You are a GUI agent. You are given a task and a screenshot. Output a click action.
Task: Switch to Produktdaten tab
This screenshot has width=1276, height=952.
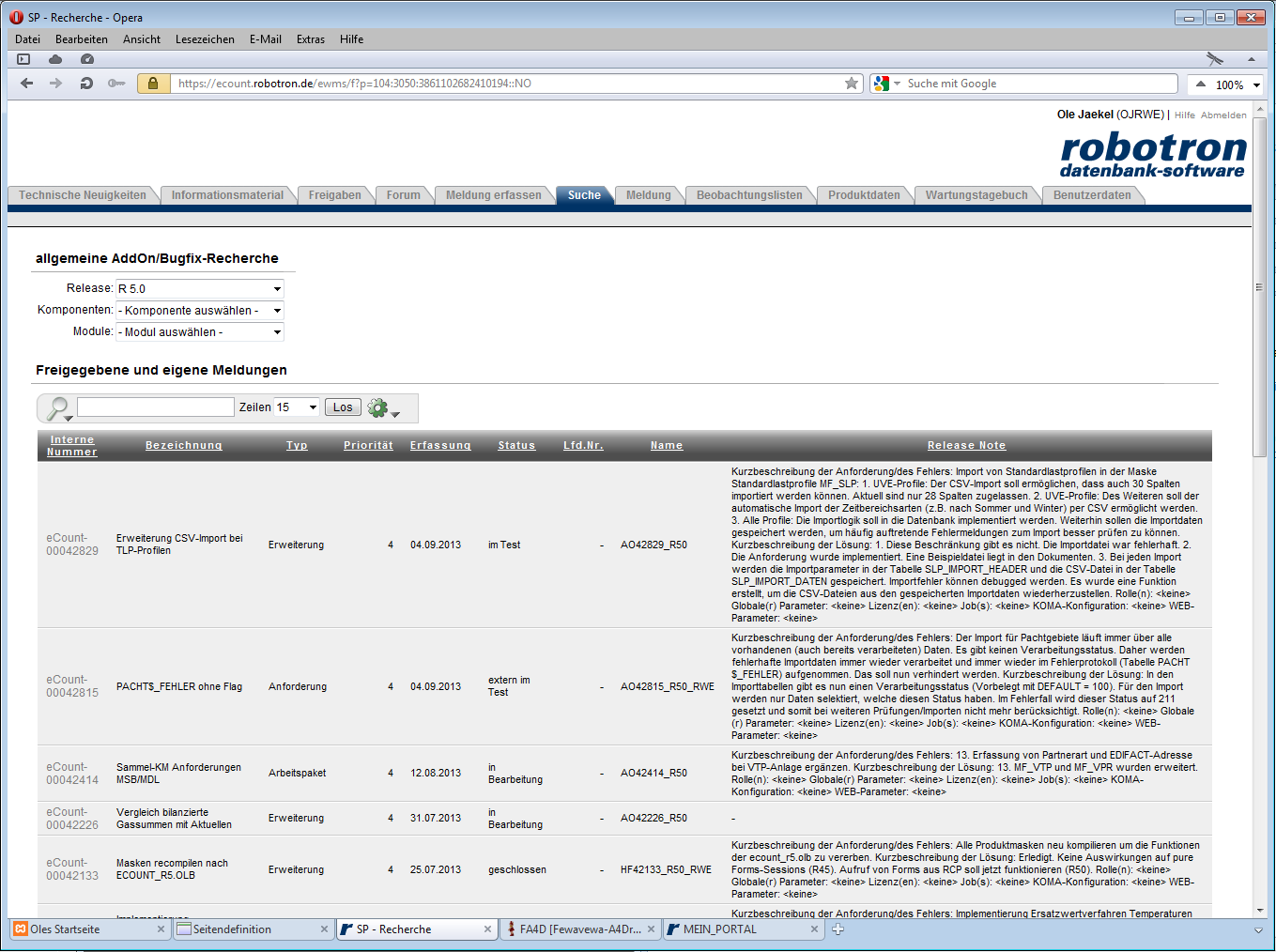pos(864,195)
